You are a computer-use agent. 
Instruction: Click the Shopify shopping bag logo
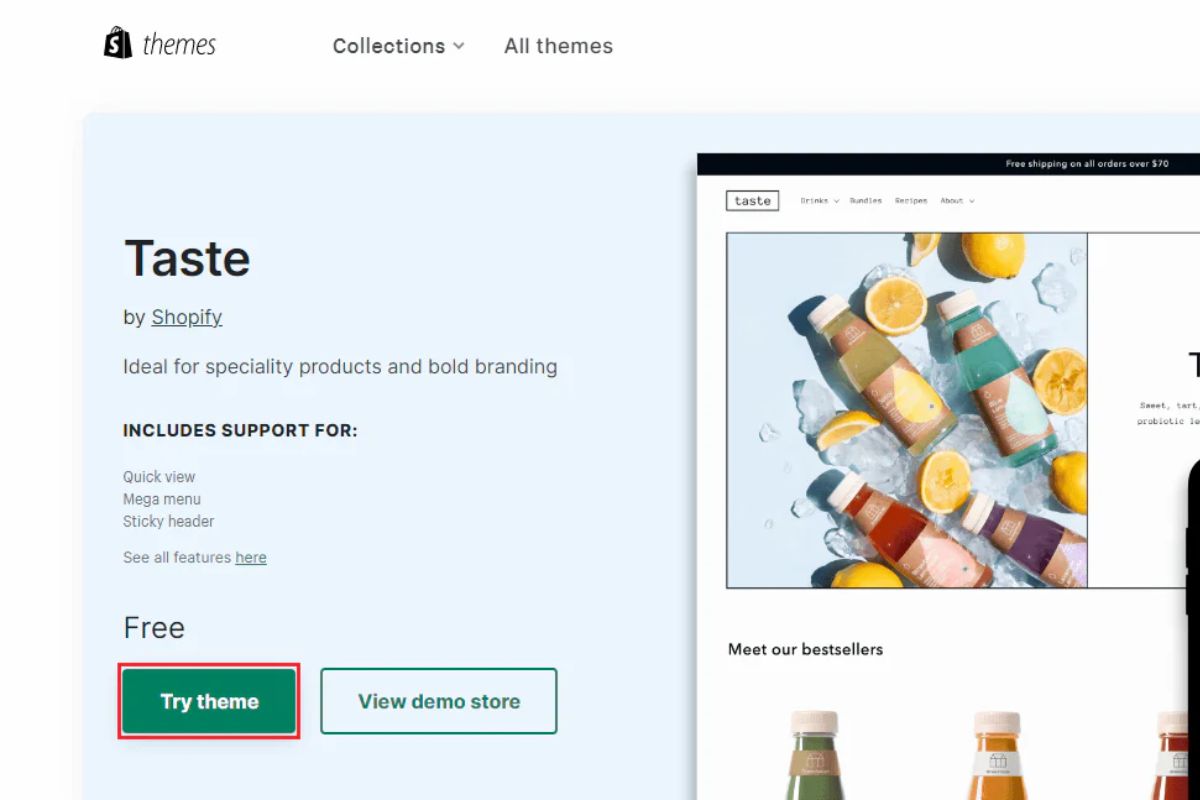pyautogui.click(x=118, y=43)
